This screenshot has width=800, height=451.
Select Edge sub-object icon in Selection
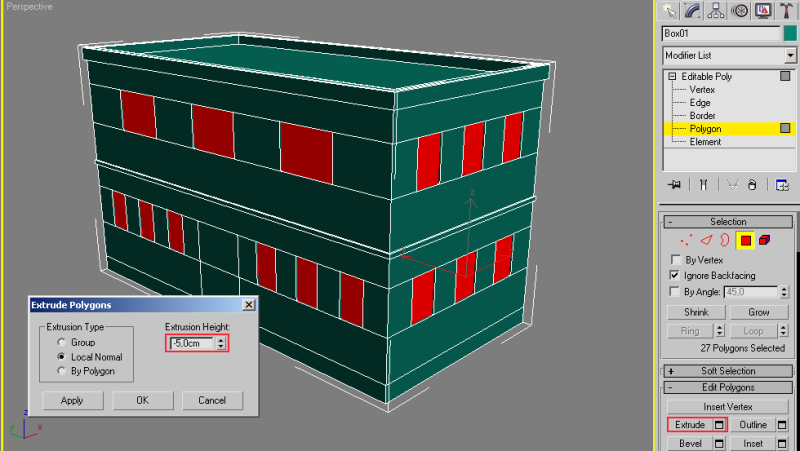pos(706,240)
